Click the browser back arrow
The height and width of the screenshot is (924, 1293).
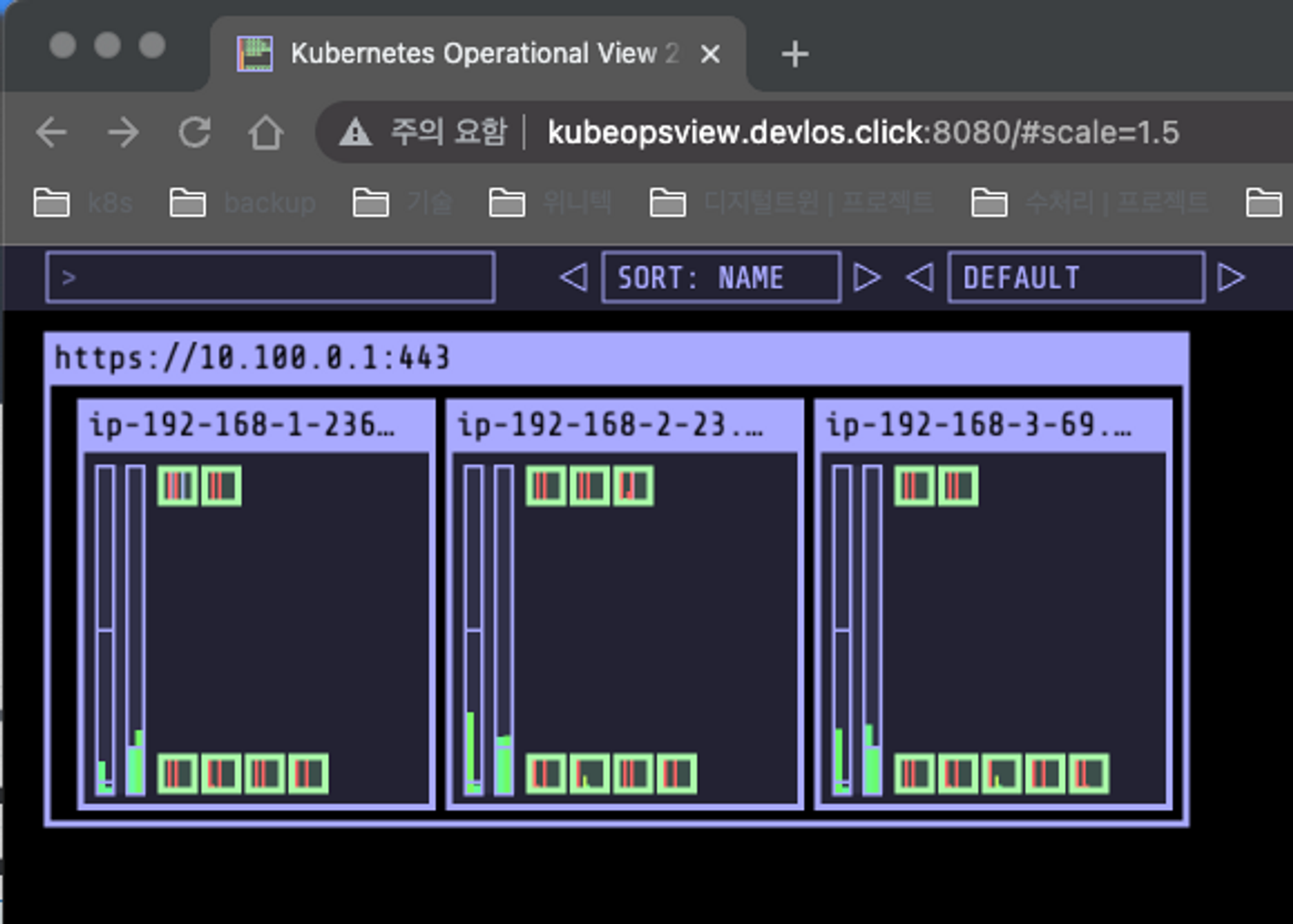click(x=52, y=132)
